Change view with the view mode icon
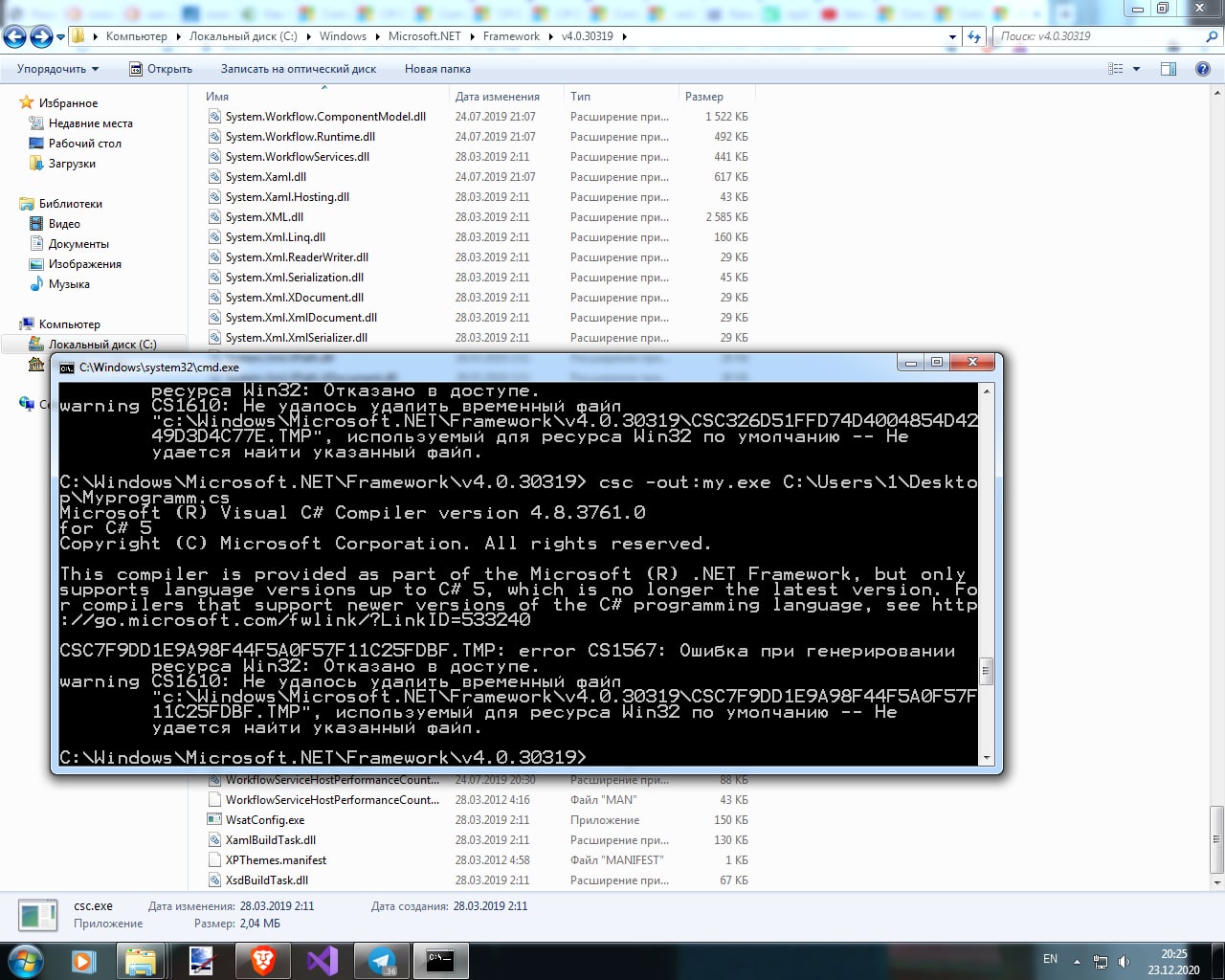Image resolution: width=1225 pixels, height=980 pixels. (x=1115, y=69)
